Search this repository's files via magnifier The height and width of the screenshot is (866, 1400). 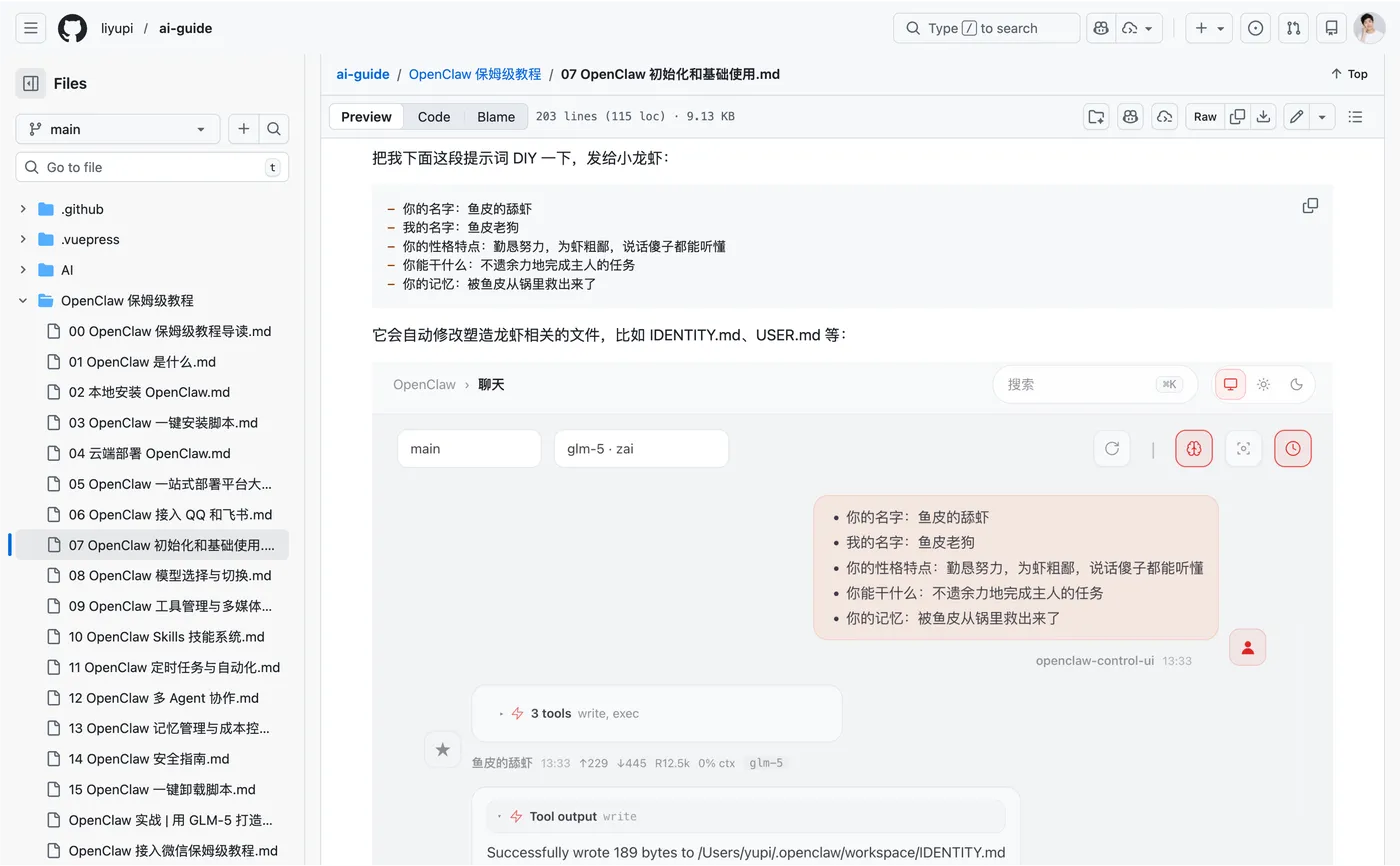[274, 129]
